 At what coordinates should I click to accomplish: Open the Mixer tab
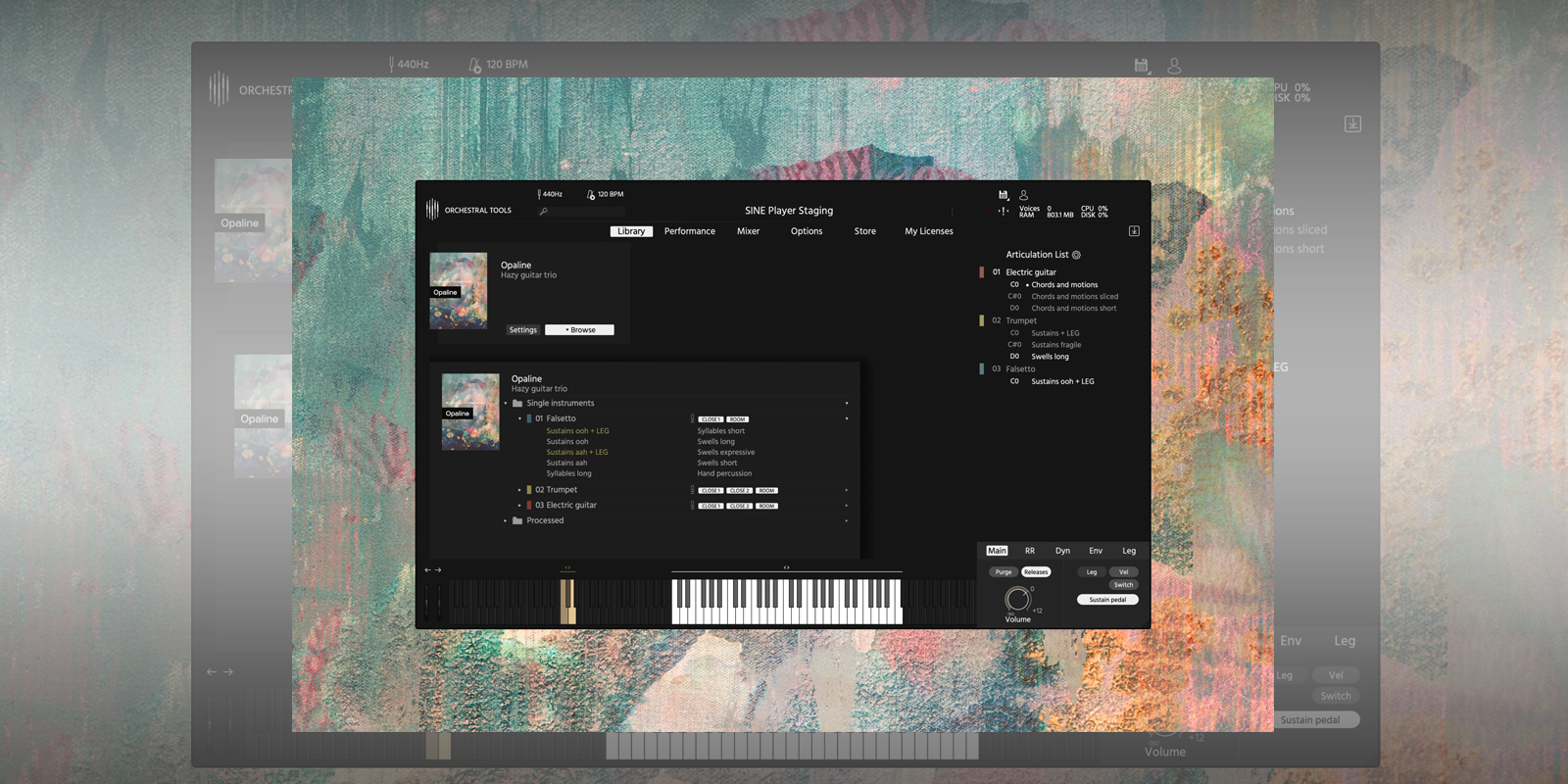749,231
